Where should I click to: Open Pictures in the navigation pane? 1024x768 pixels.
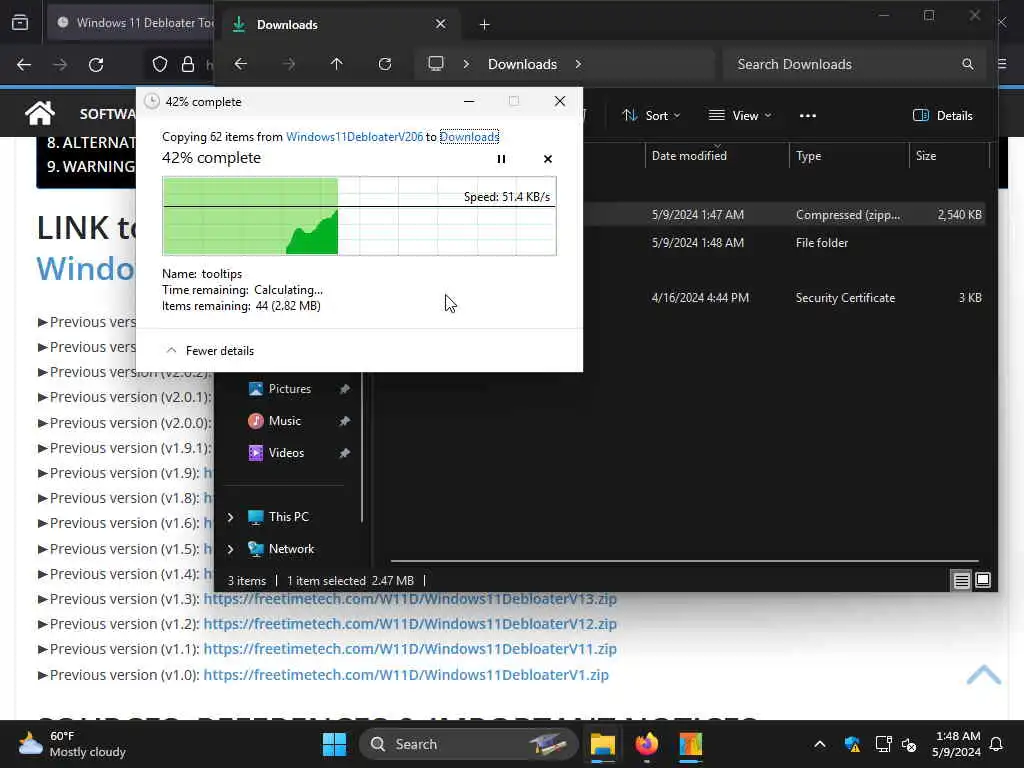pos(289,389)
